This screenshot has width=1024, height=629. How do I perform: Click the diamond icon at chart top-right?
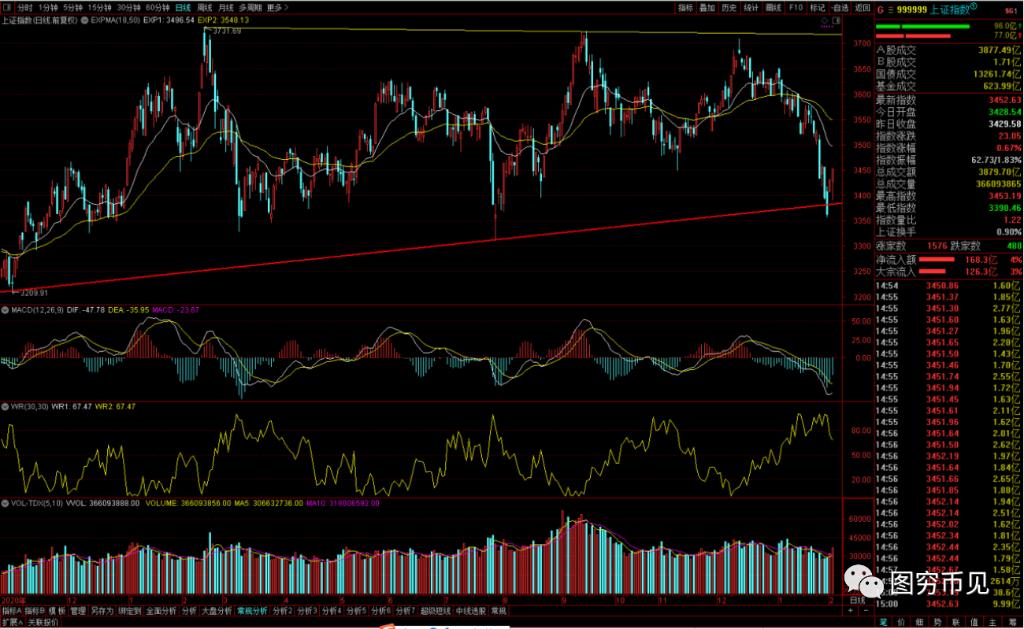point(825,20)
